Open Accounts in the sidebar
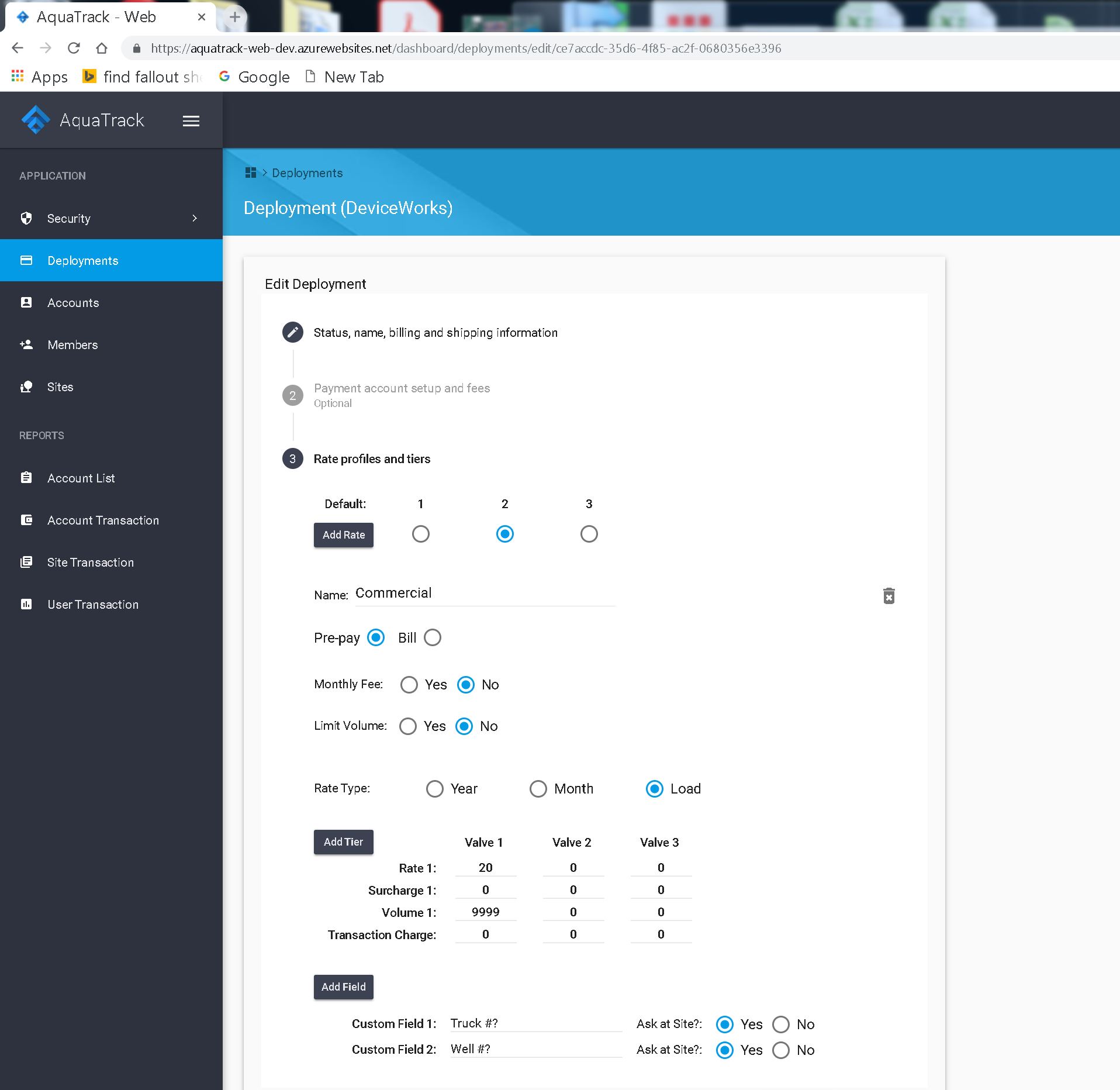Viewport: 1120px width, 1090px height. (73, 302)
